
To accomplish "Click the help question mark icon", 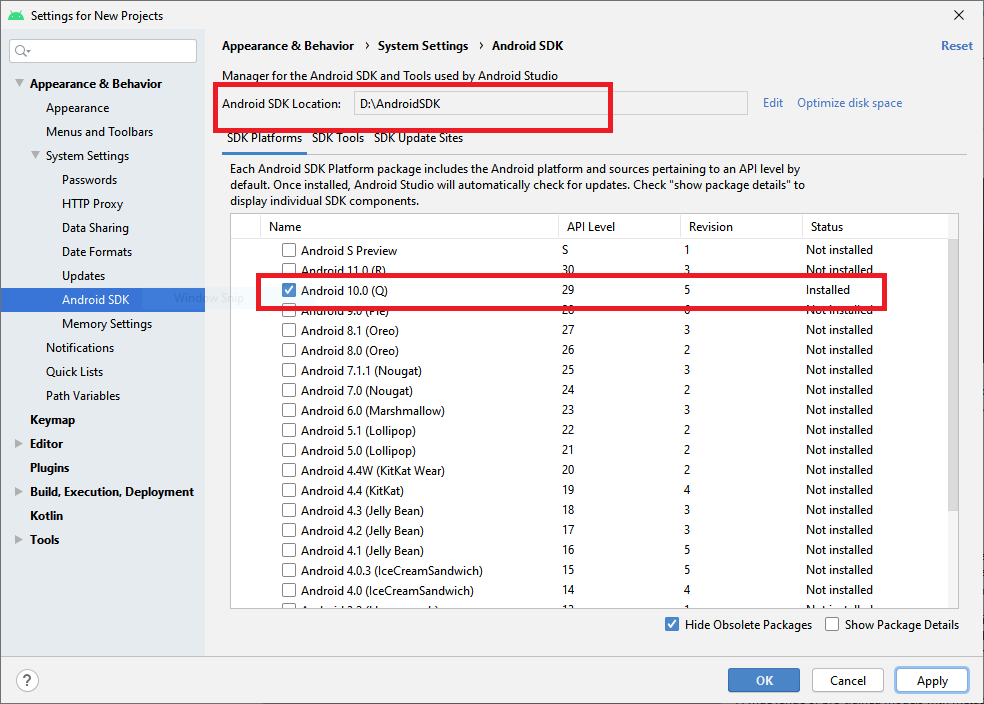I will pyautogui.click(x=27, y=680).
